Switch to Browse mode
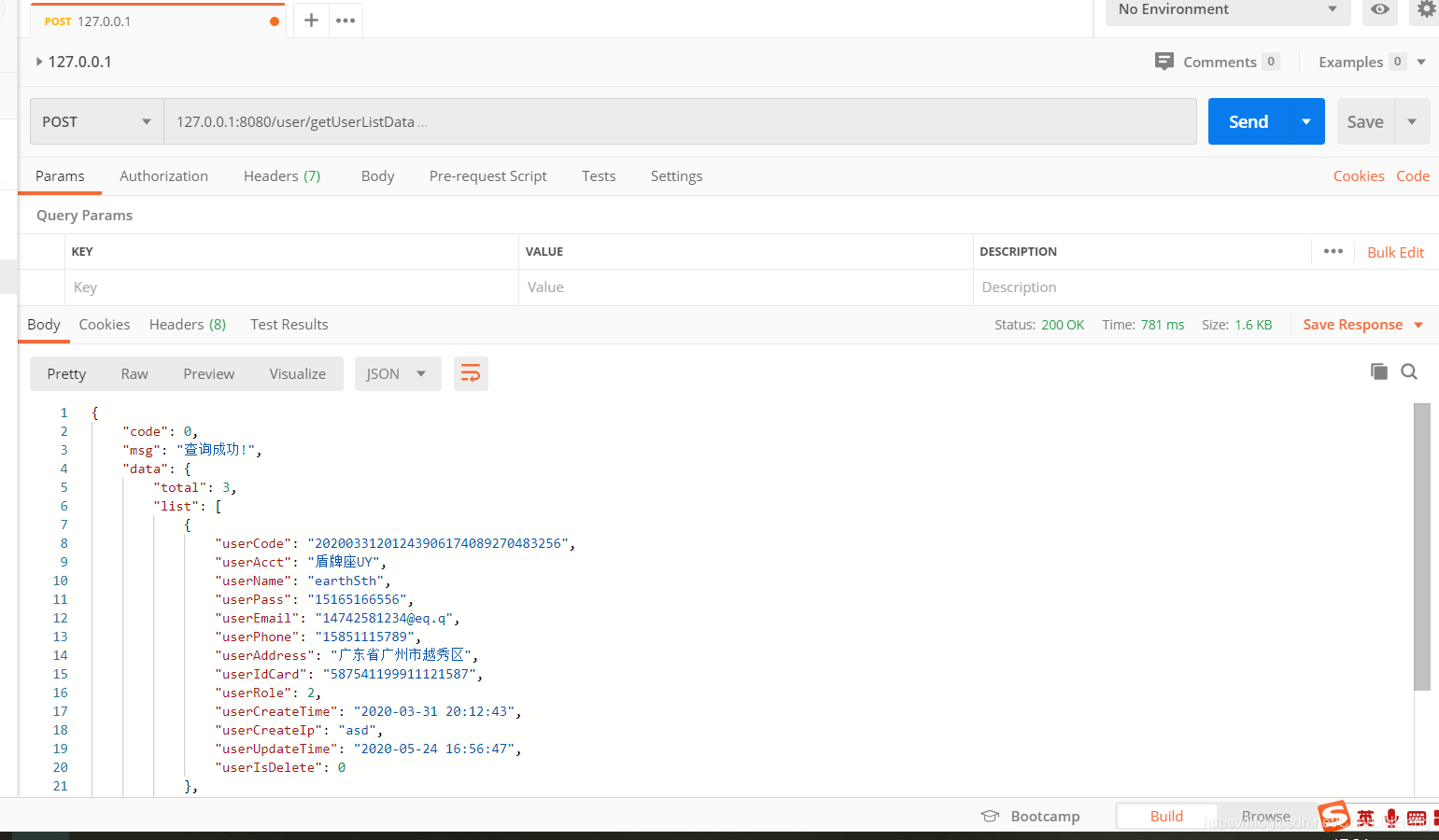Viewport: 1439px width, 840px height. click(x=1265, y=816)
